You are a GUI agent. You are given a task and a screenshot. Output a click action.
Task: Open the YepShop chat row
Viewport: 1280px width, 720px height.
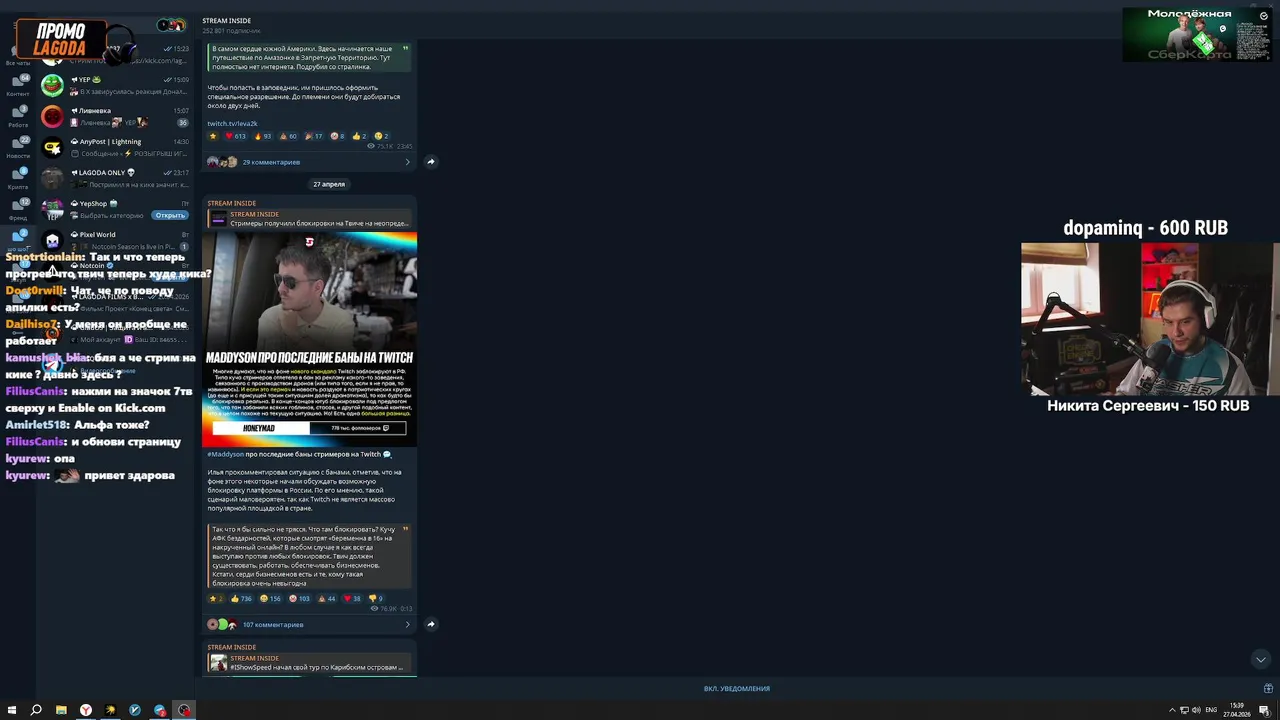115,209
